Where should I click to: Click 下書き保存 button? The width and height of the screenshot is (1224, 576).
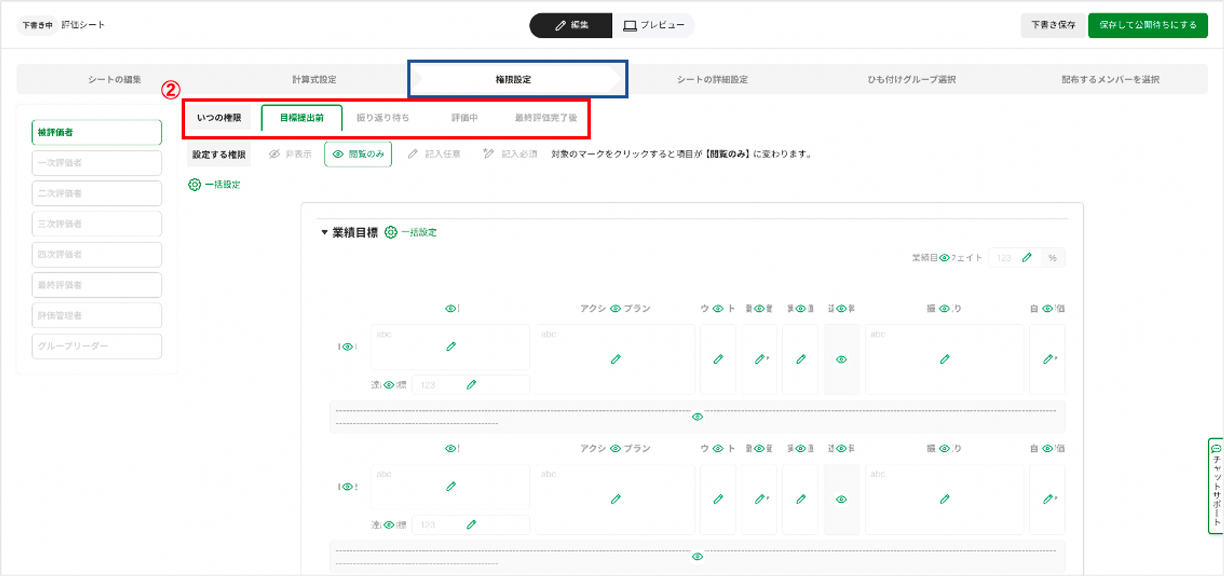pyautogui.click(x=1052, y=25)
